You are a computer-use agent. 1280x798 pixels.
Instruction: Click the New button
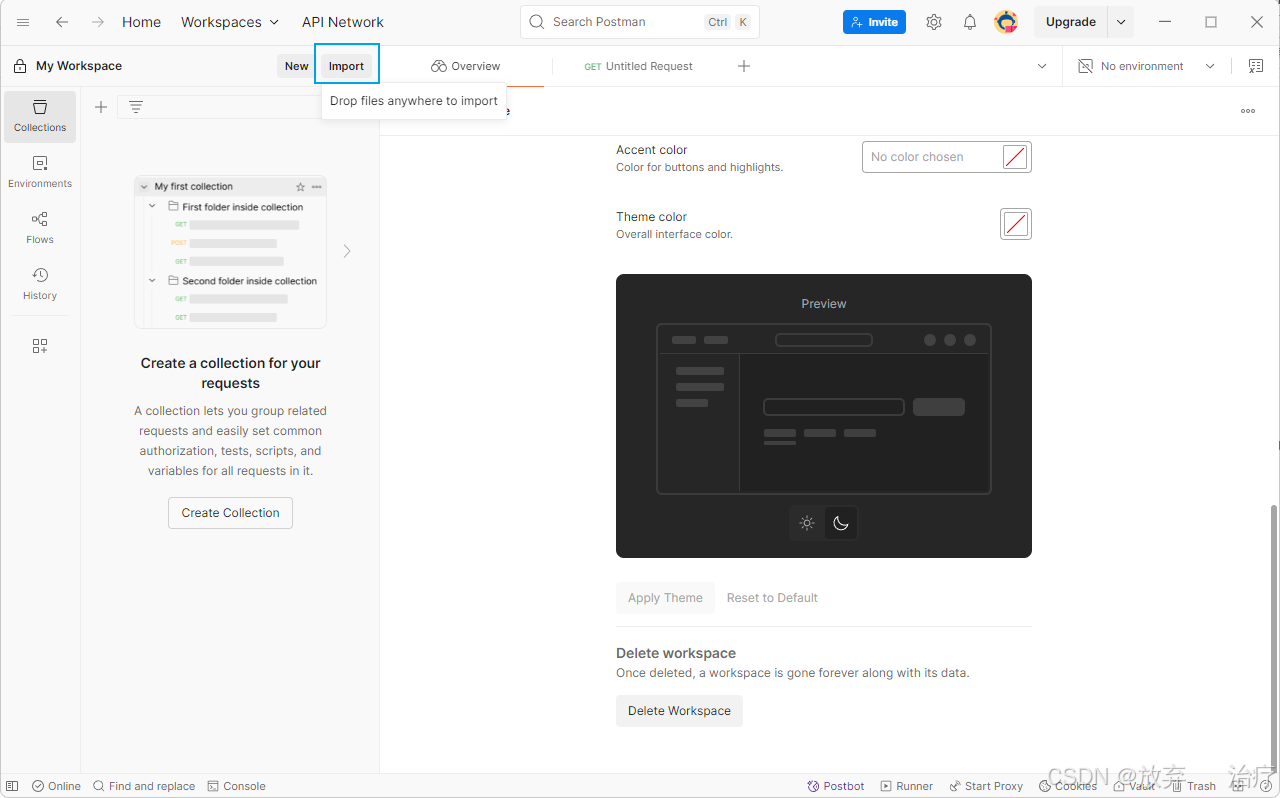(x=297, y=66)
